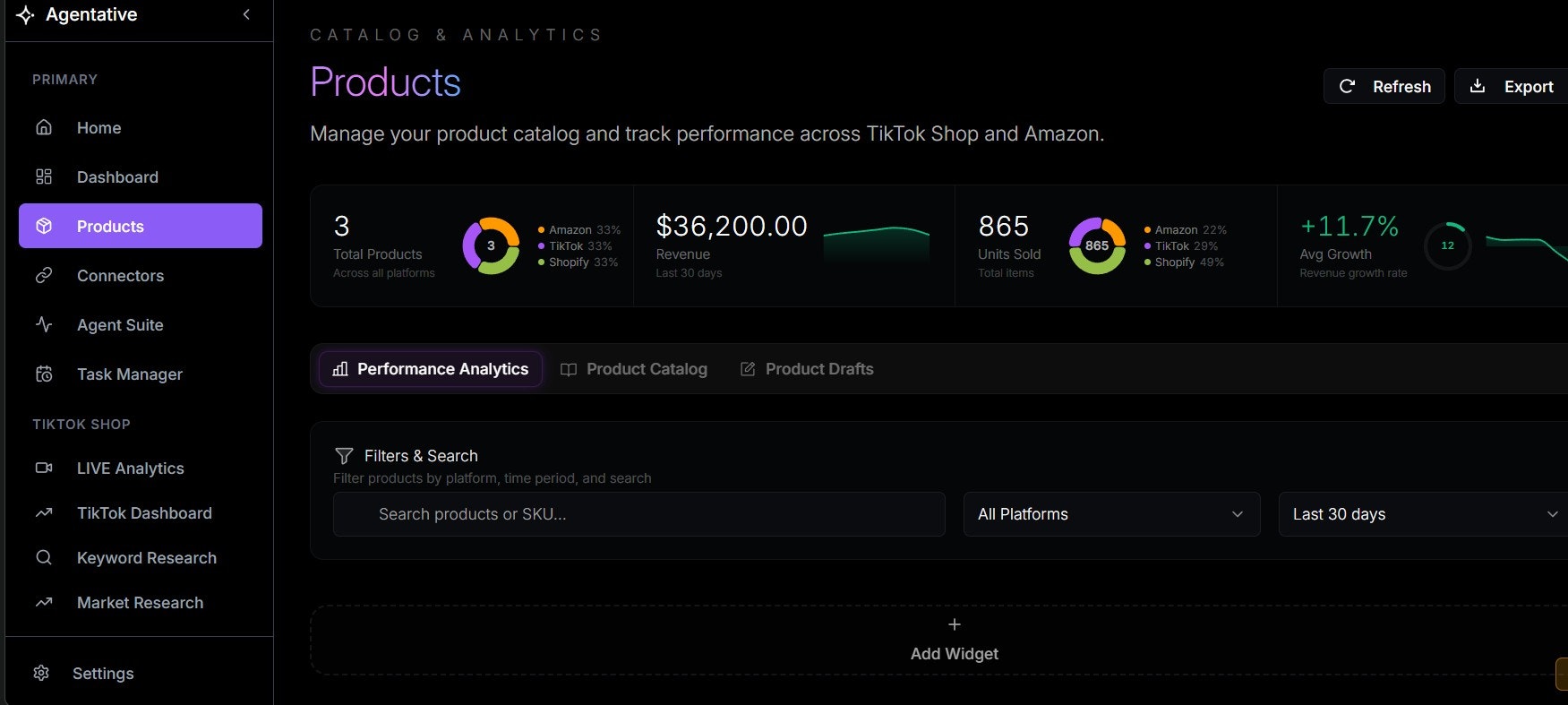Click the Search products or SKU field

pos(638,514)
